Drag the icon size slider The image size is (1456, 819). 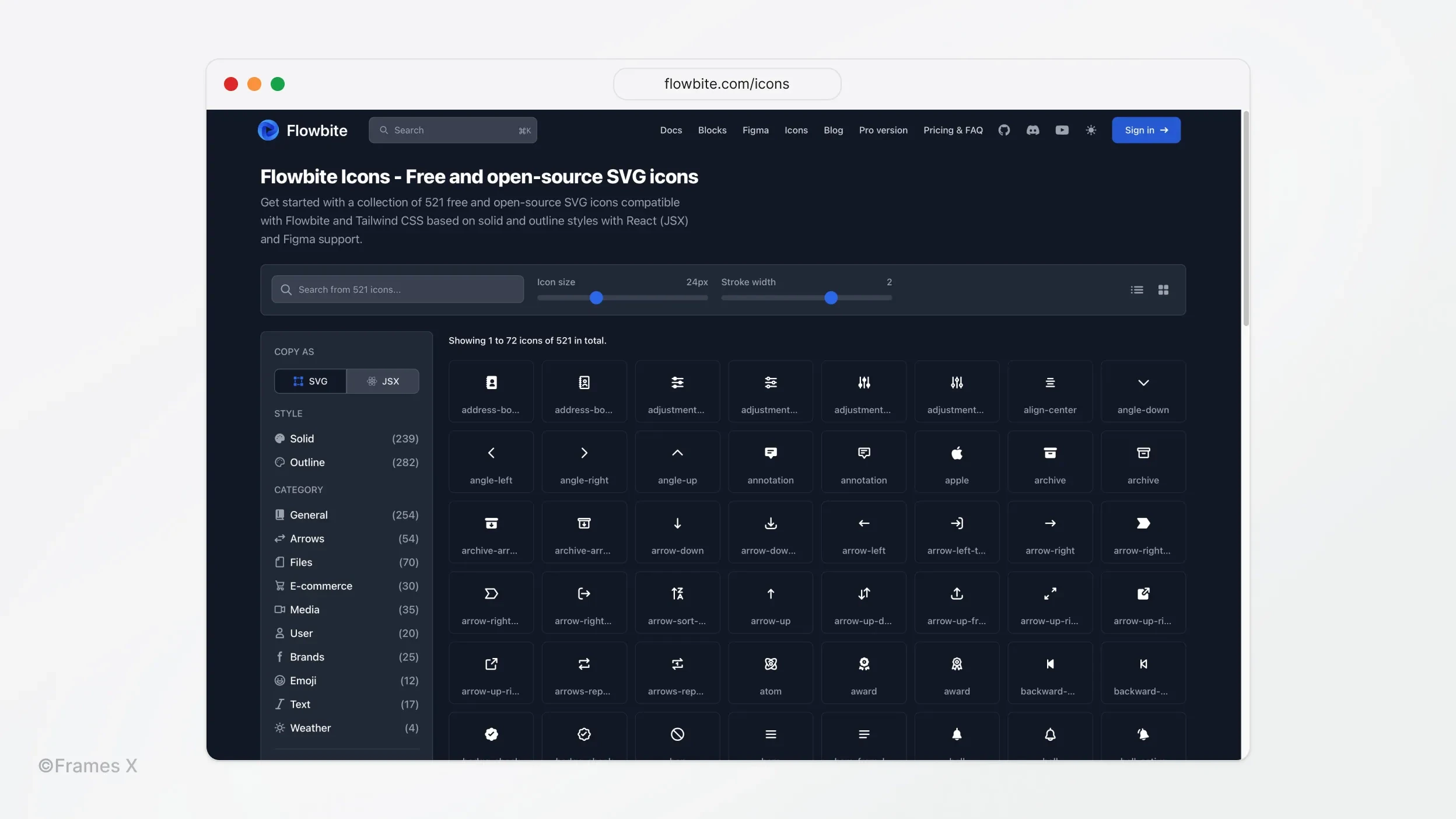click(x=596, y=298)
